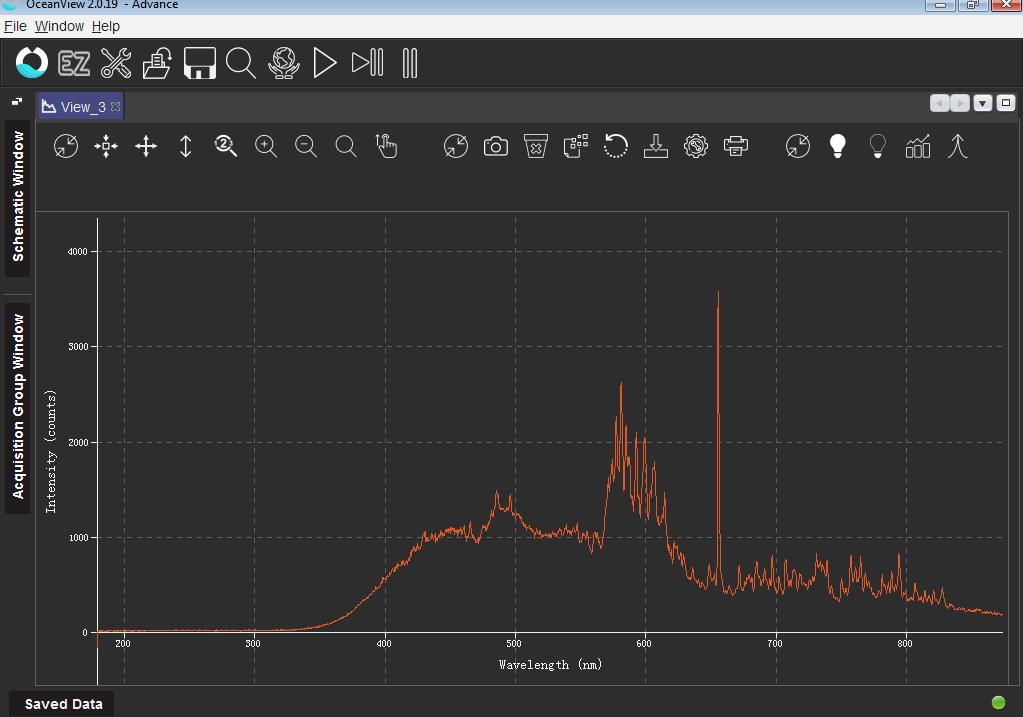The image size is (1023, 717).
Task: Toggle the lit lightbulb lamp icon
Action: click(837, 146)
